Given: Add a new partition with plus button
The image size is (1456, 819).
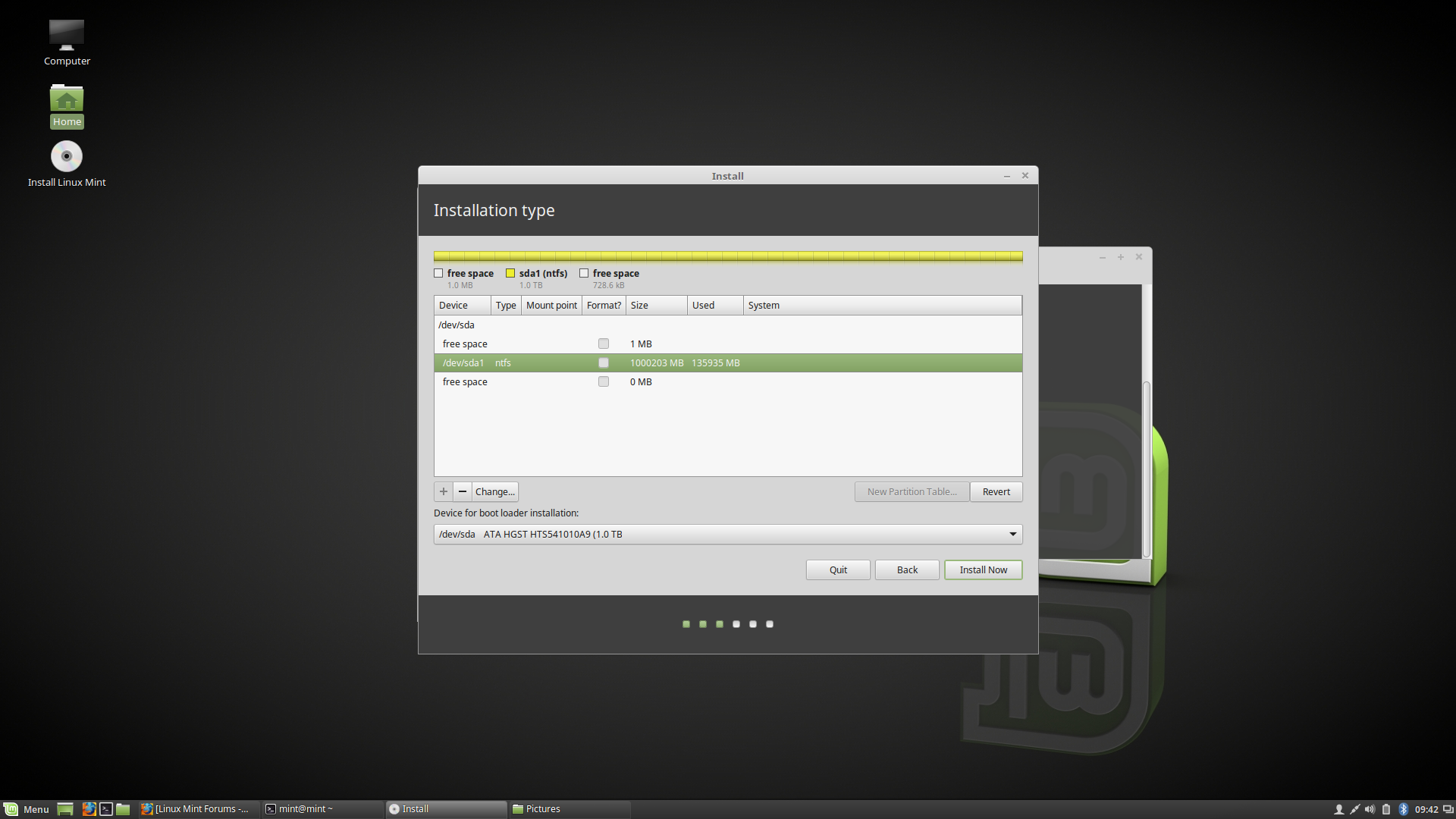Looking at the screenshot, I should coord(444,491).
